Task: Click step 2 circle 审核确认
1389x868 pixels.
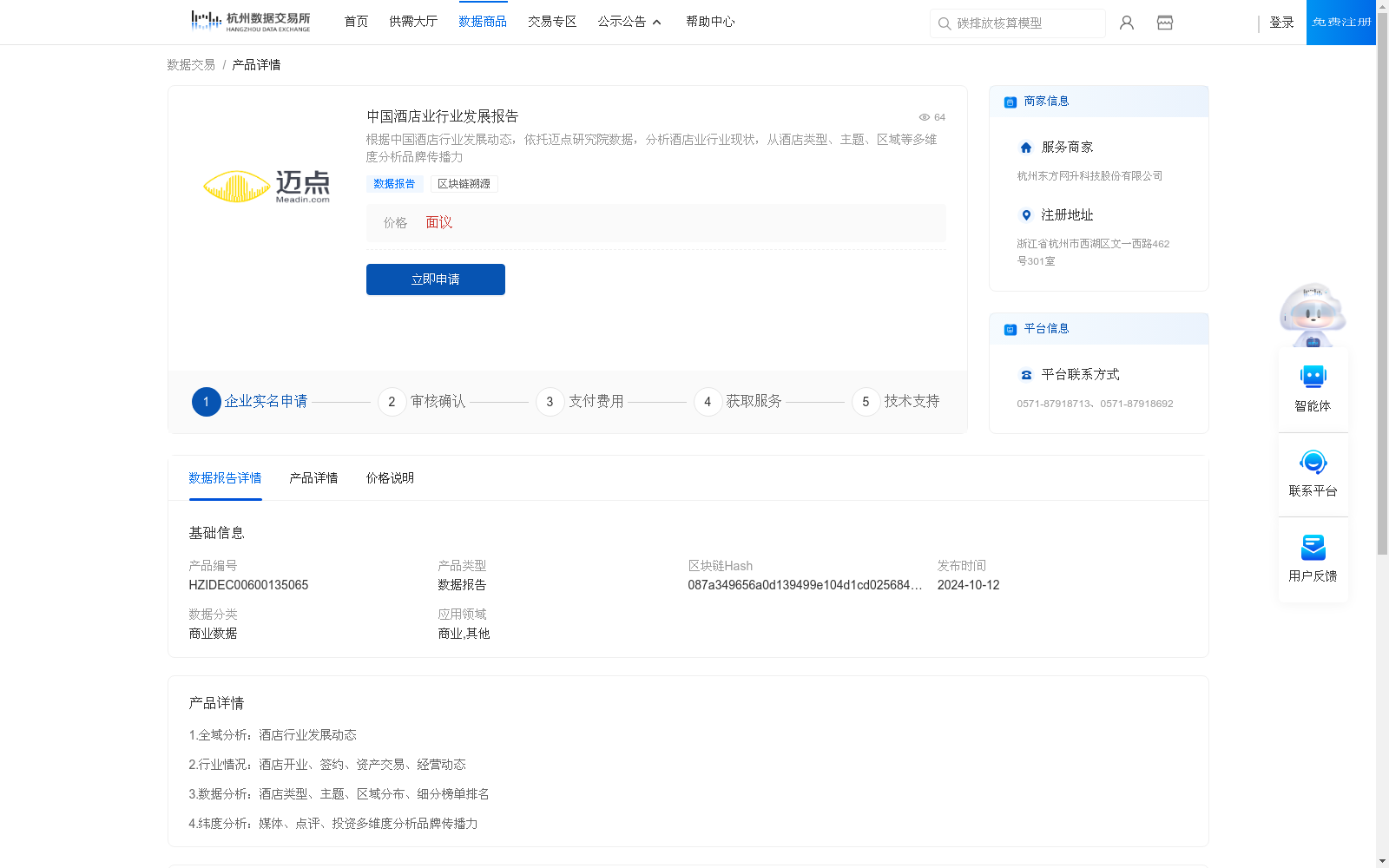Action: point(392,402)
